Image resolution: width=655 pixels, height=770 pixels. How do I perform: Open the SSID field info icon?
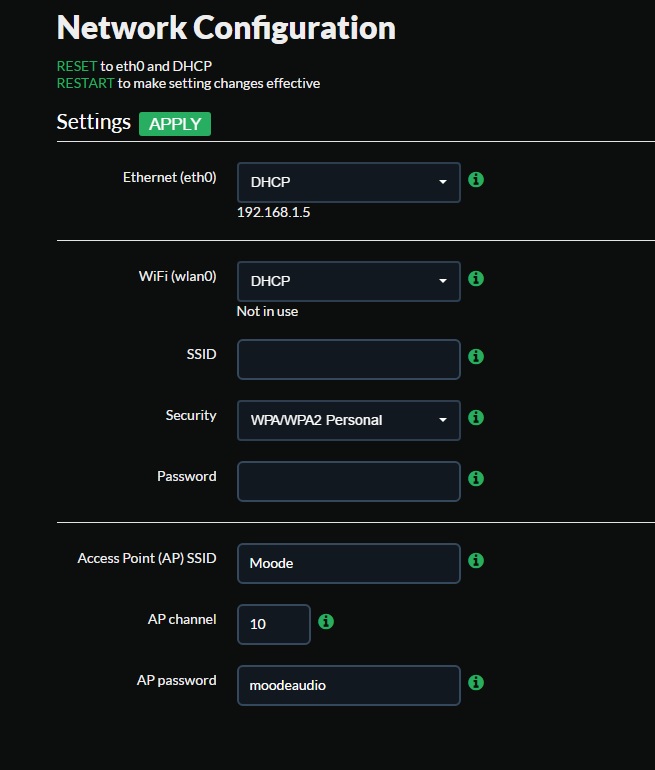click(x=476, y=356)
